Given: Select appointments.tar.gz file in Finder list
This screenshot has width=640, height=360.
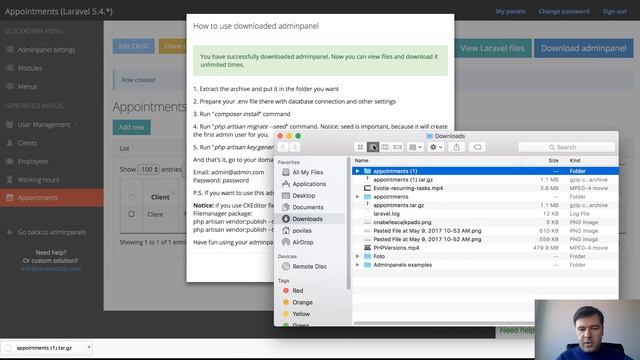Looking at the screenshot, I should [x=485, y=205].
